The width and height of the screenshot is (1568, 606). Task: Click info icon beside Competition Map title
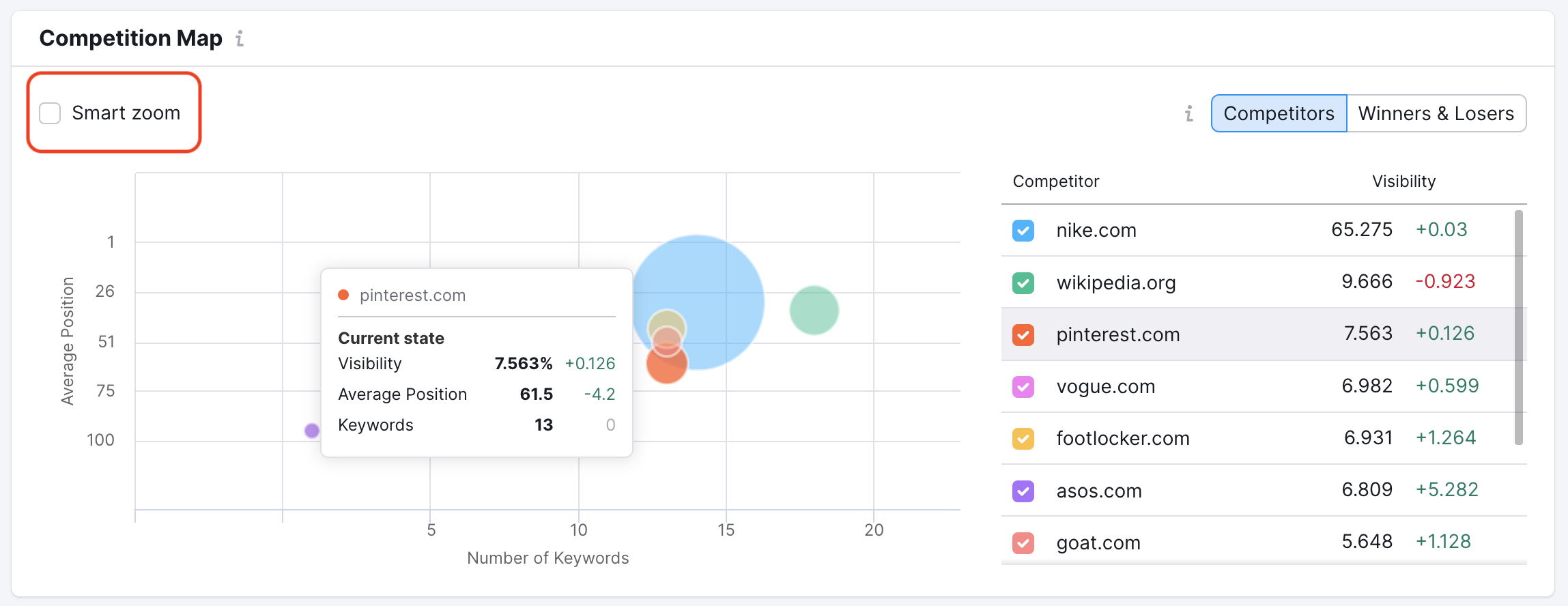(x=240, y=39)
